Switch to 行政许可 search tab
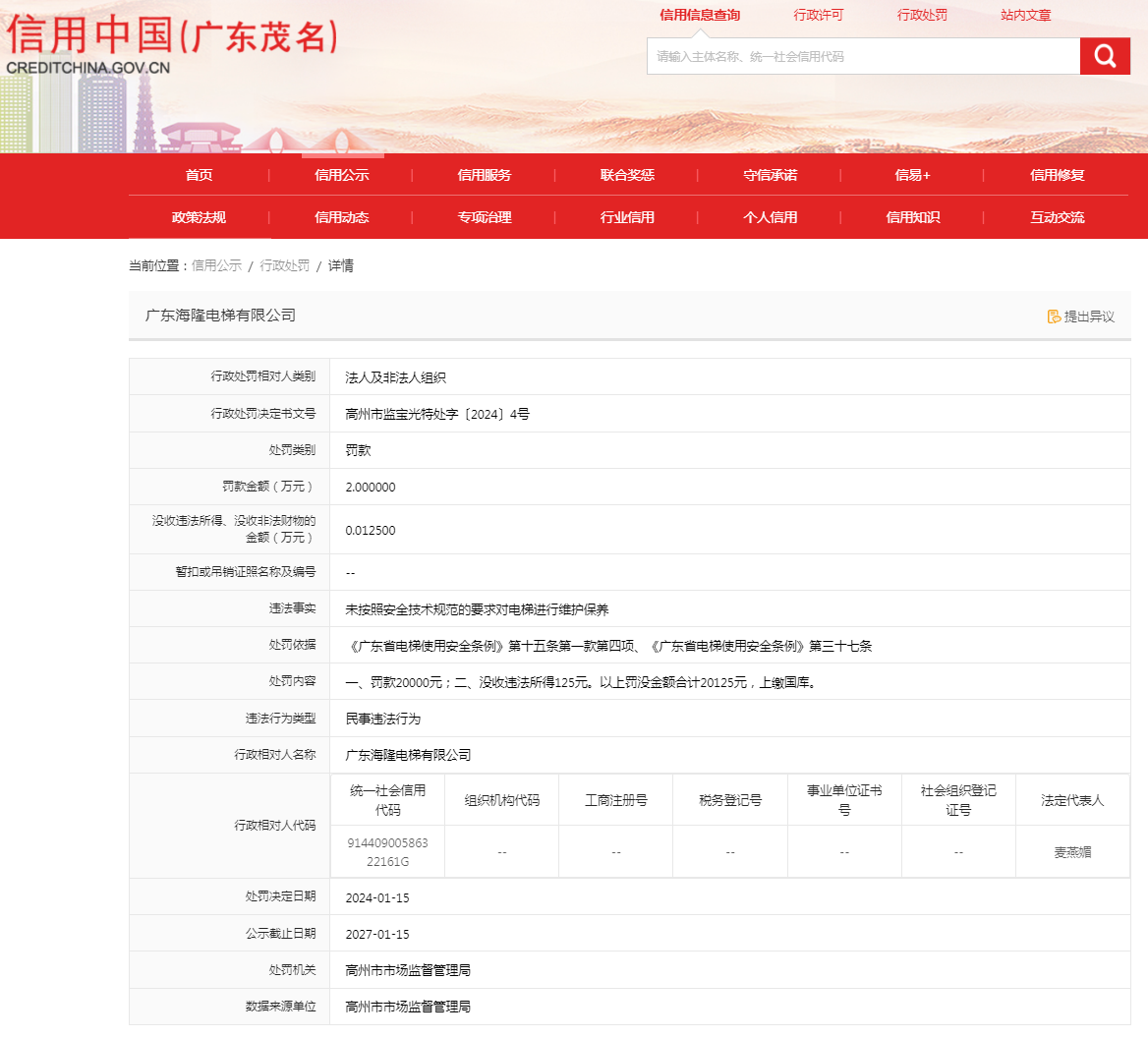 point(819,16)
